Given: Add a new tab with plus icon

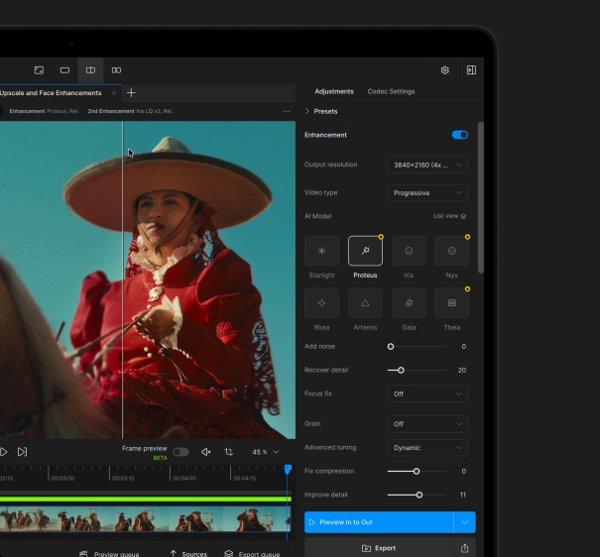Looking at the screenshot, I should (131, 93).
